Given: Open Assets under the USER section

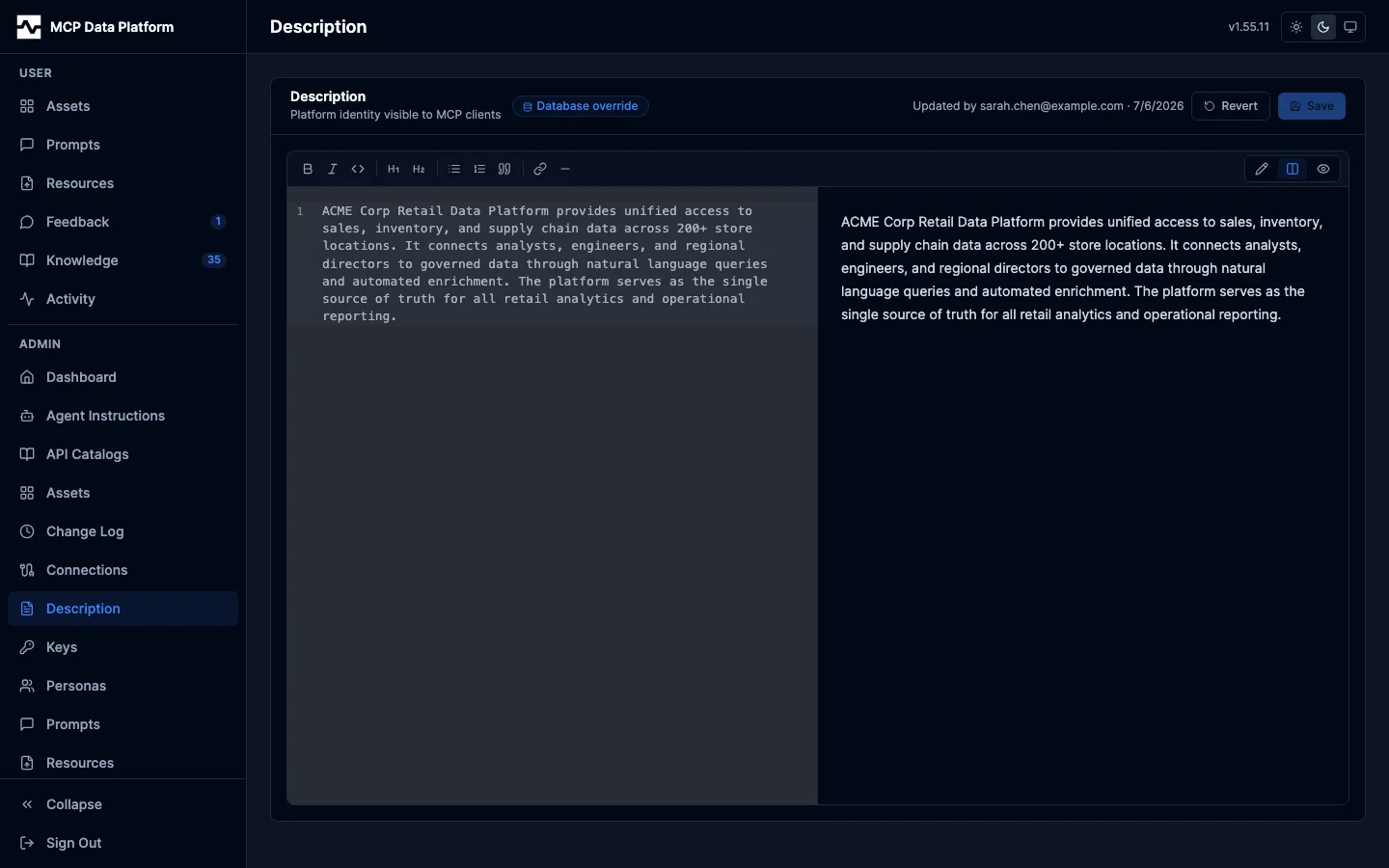Looking at the screenshot, I should tap(123, 106).
